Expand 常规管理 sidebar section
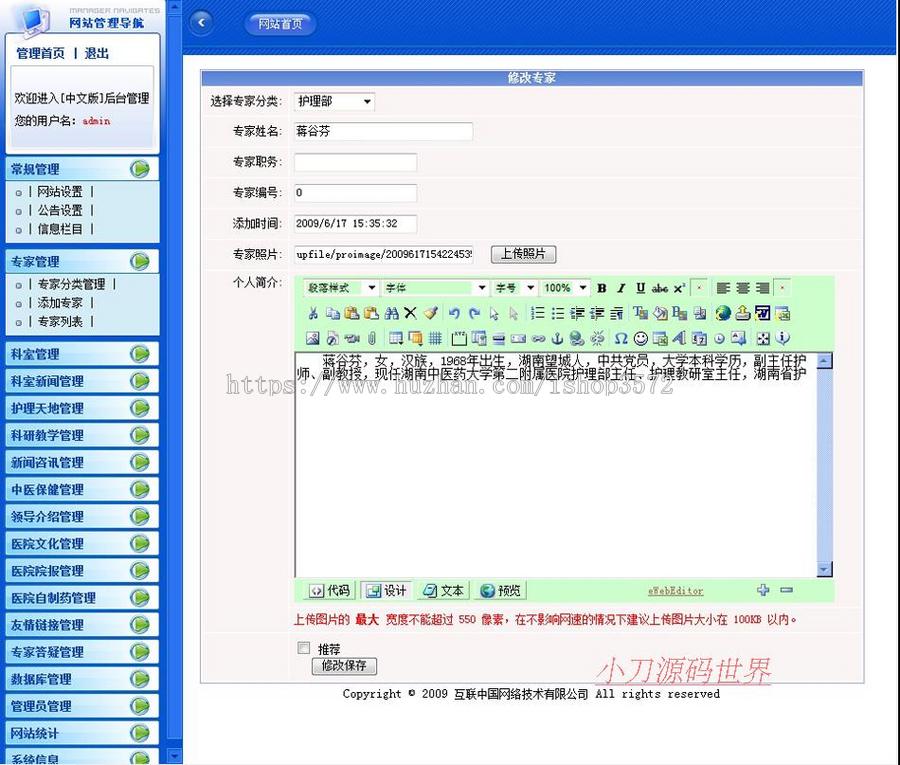The image size is (900, 765). [82, 169]
